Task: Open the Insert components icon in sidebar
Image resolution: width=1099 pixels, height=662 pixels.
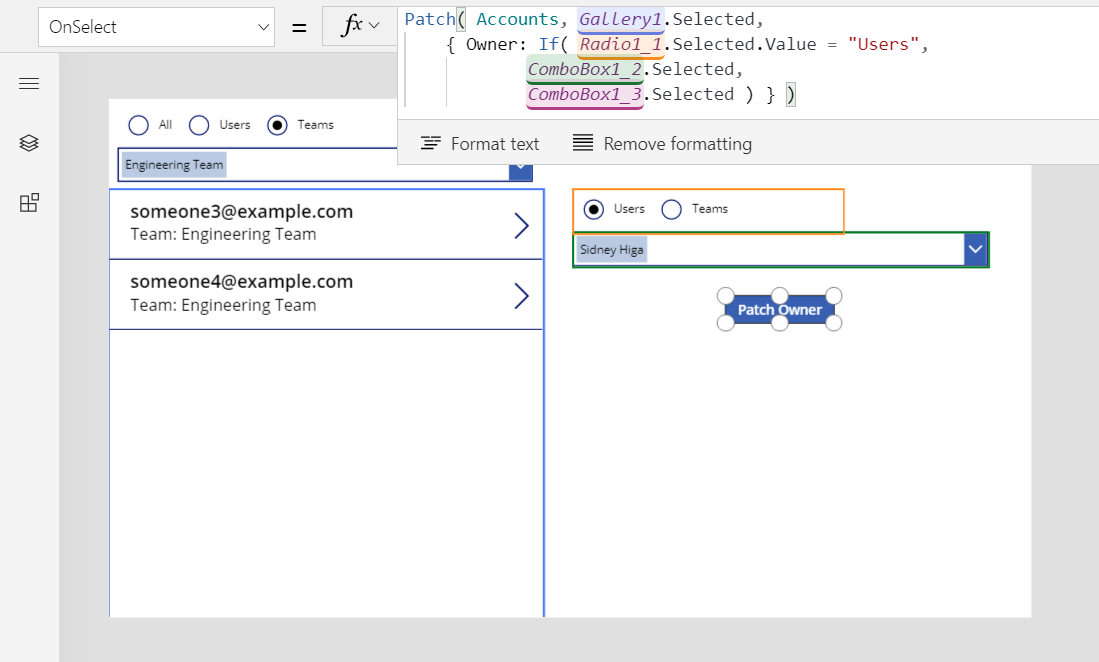Action: click(x=29, y=203)
